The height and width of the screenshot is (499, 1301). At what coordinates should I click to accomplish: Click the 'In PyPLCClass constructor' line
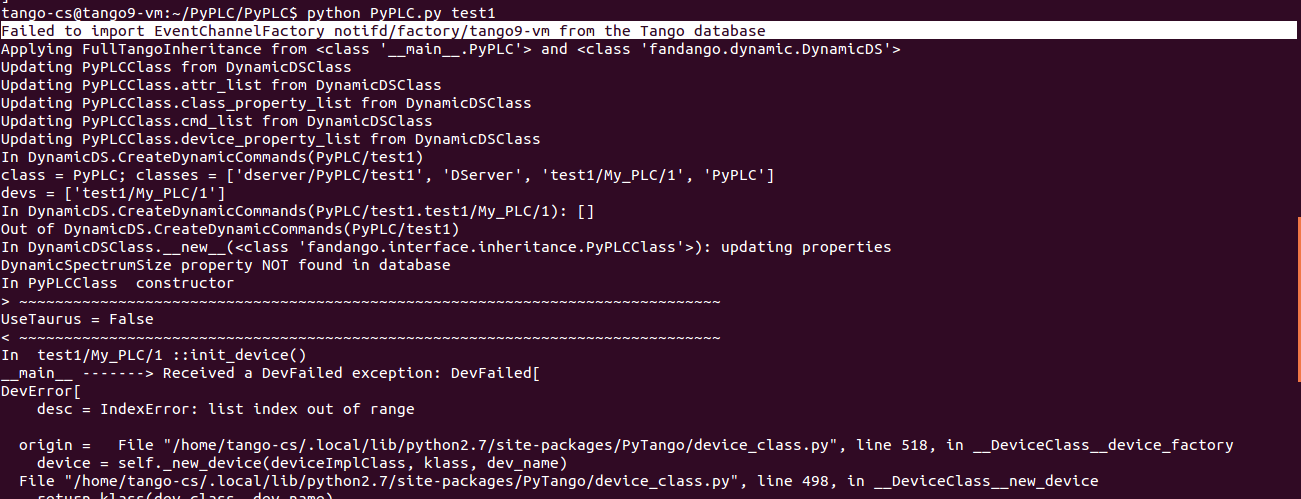[x=117, y=283]
